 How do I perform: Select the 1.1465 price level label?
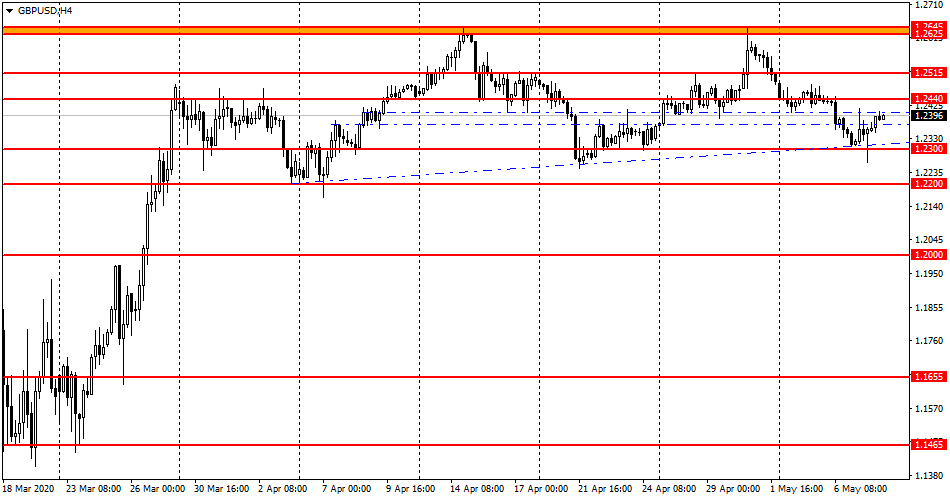click(929, 444)
